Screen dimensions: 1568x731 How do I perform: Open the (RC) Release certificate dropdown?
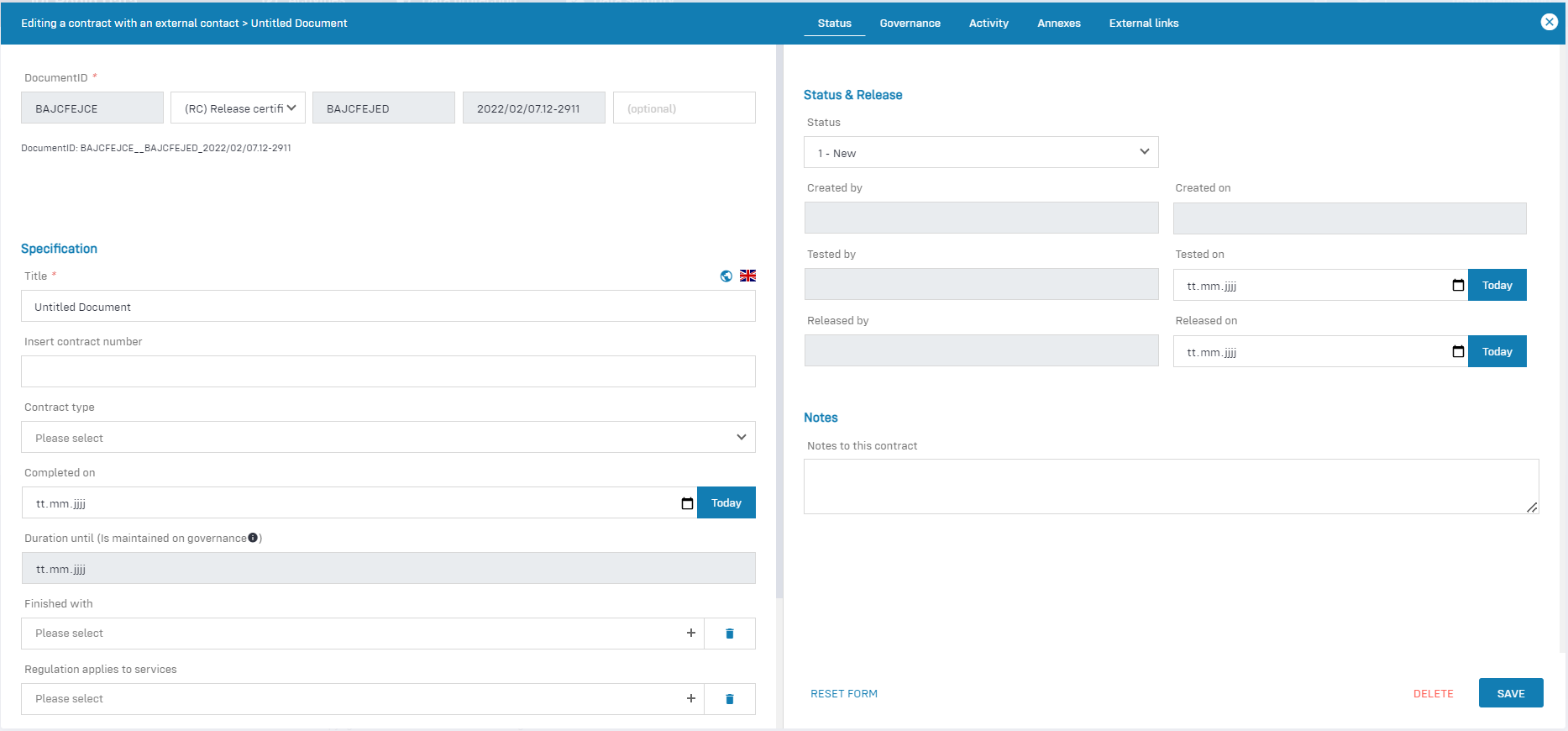pos(239,108)
